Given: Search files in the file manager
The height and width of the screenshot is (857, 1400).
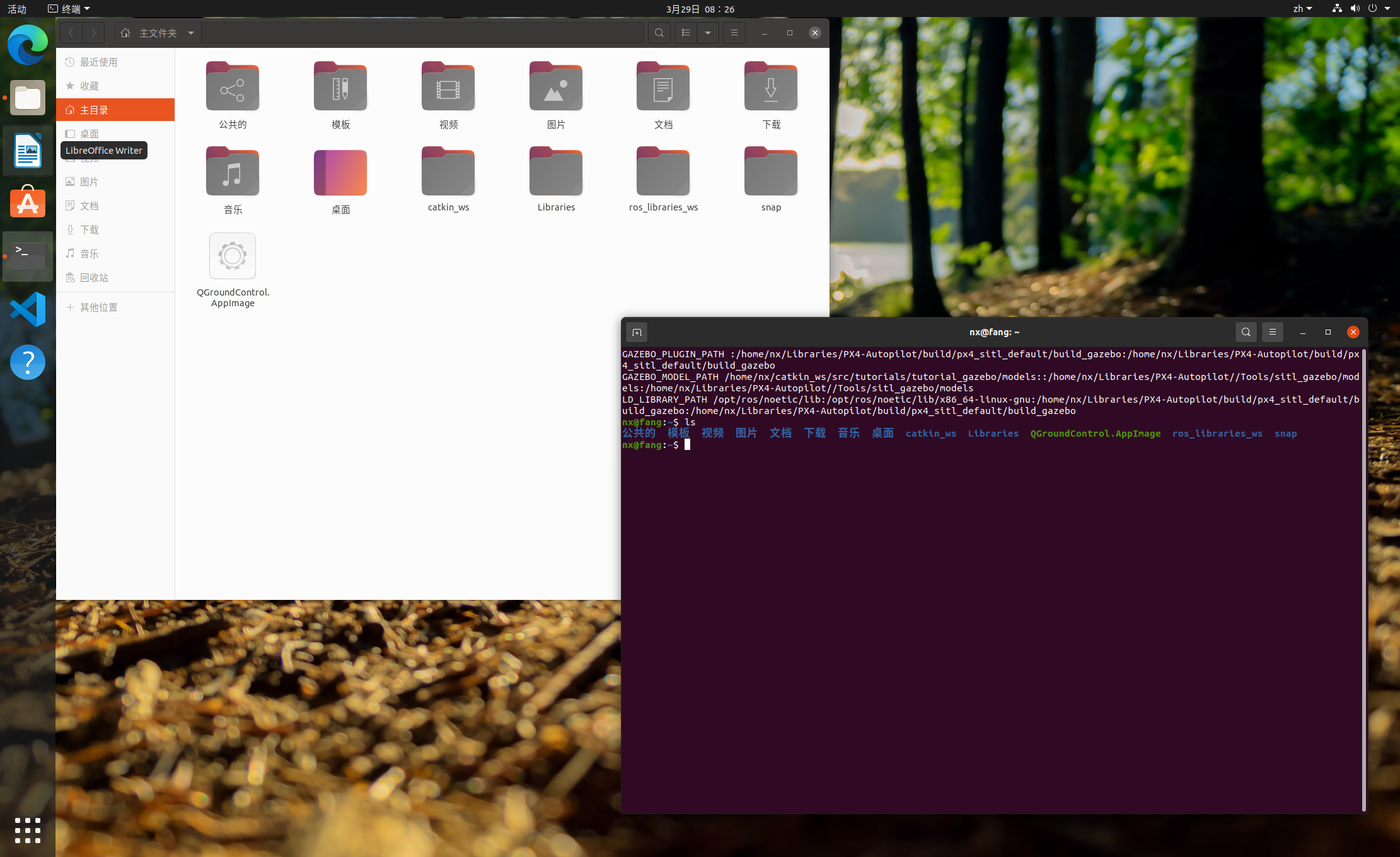Looking at the screenshot, I should [659, 33].
